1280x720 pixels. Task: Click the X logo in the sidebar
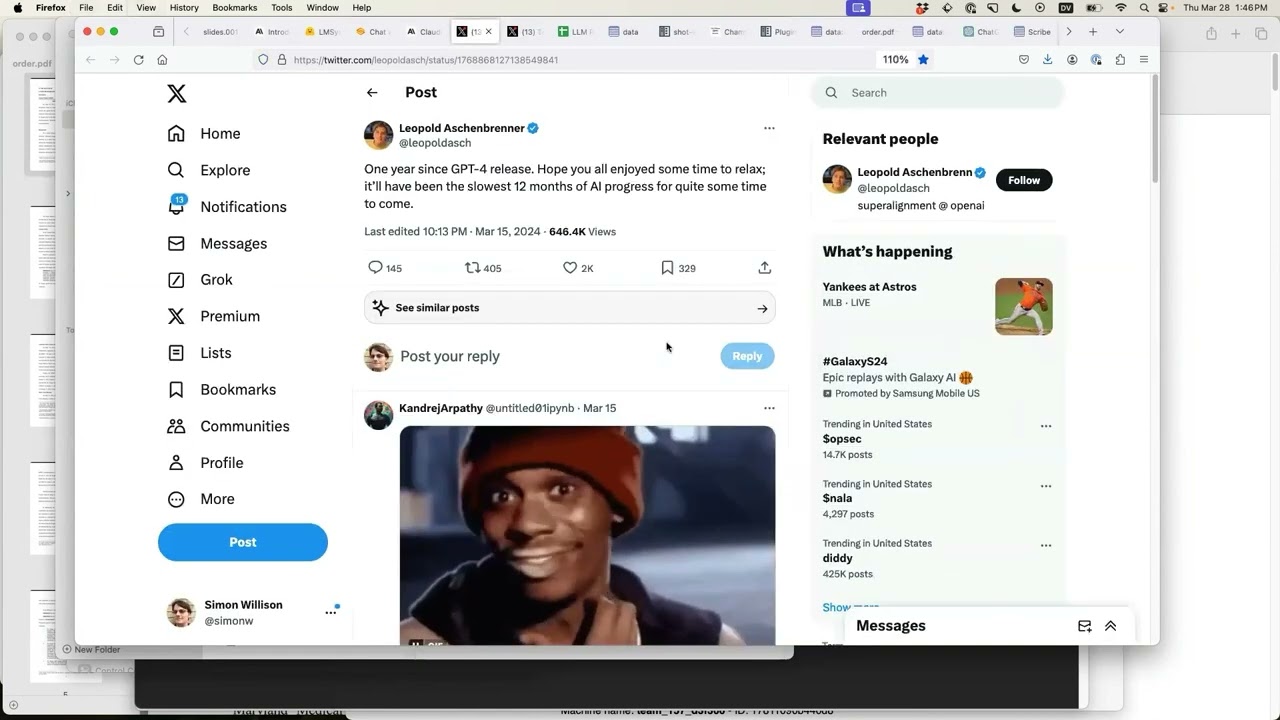[176, 94]
